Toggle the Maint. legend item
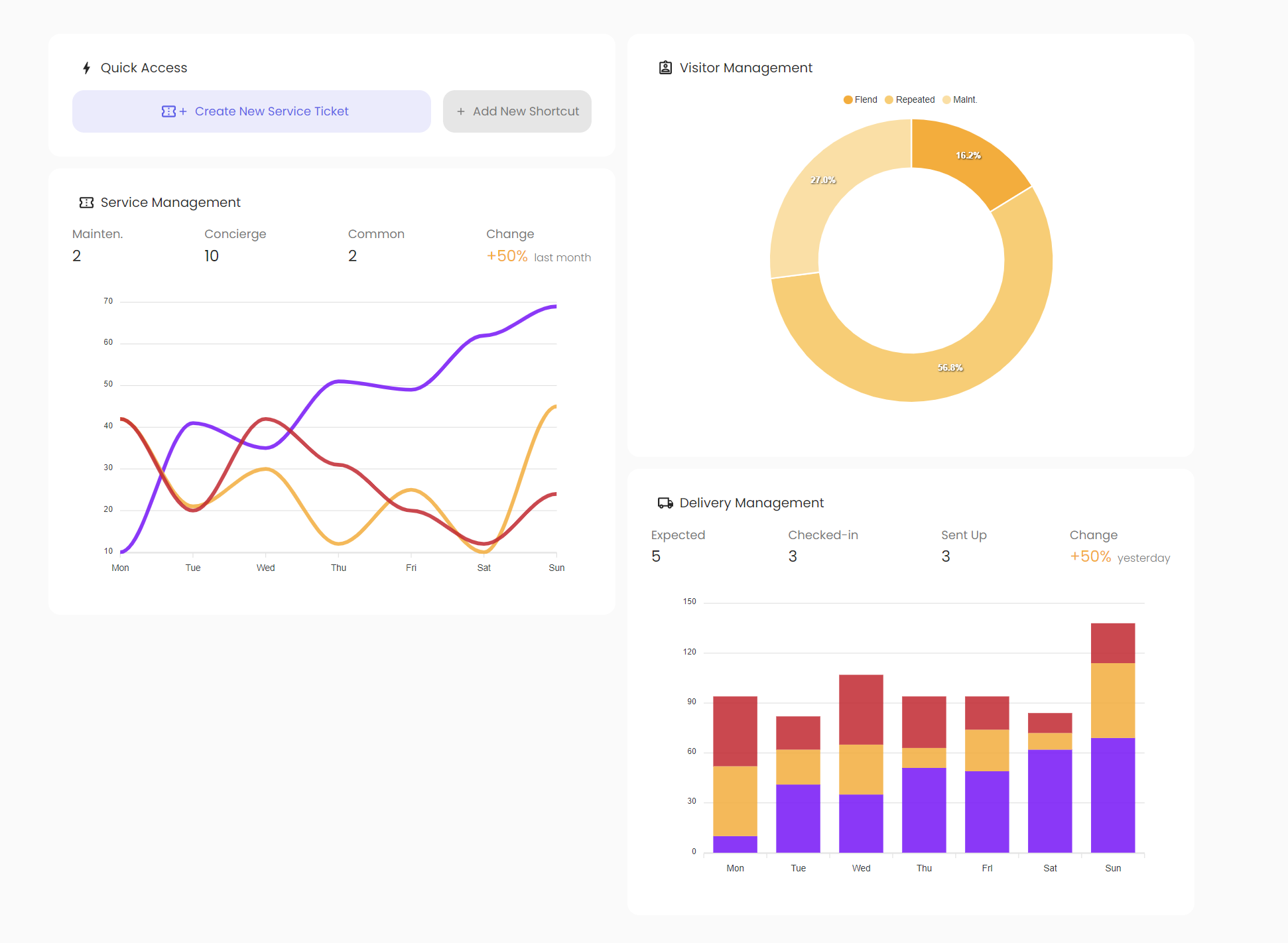The image size is (1288, 943). [x=960, y=99]
